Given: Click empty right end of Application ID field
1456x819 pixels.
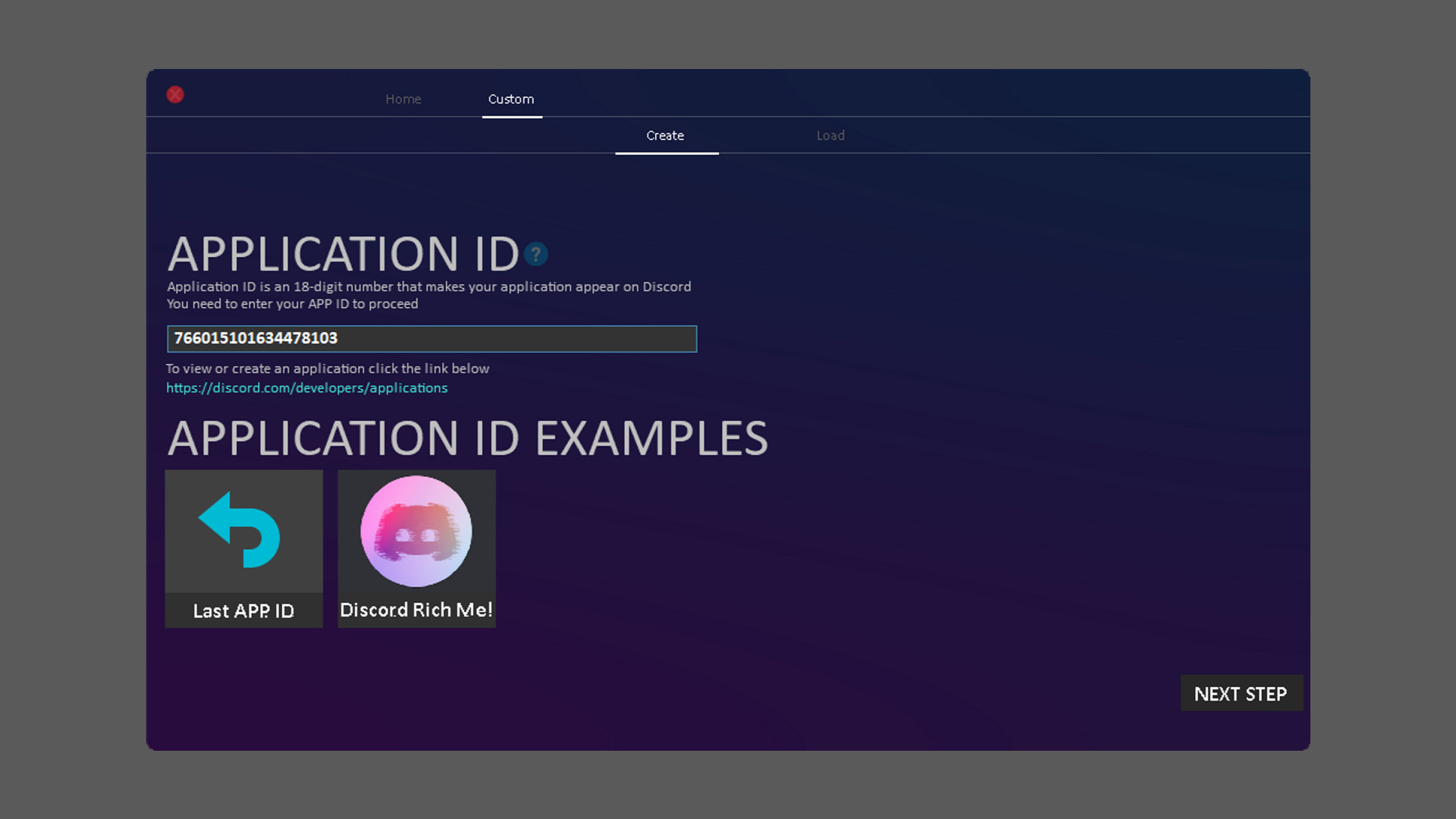Looking at the screenshot, I should (x=652, y=339).
